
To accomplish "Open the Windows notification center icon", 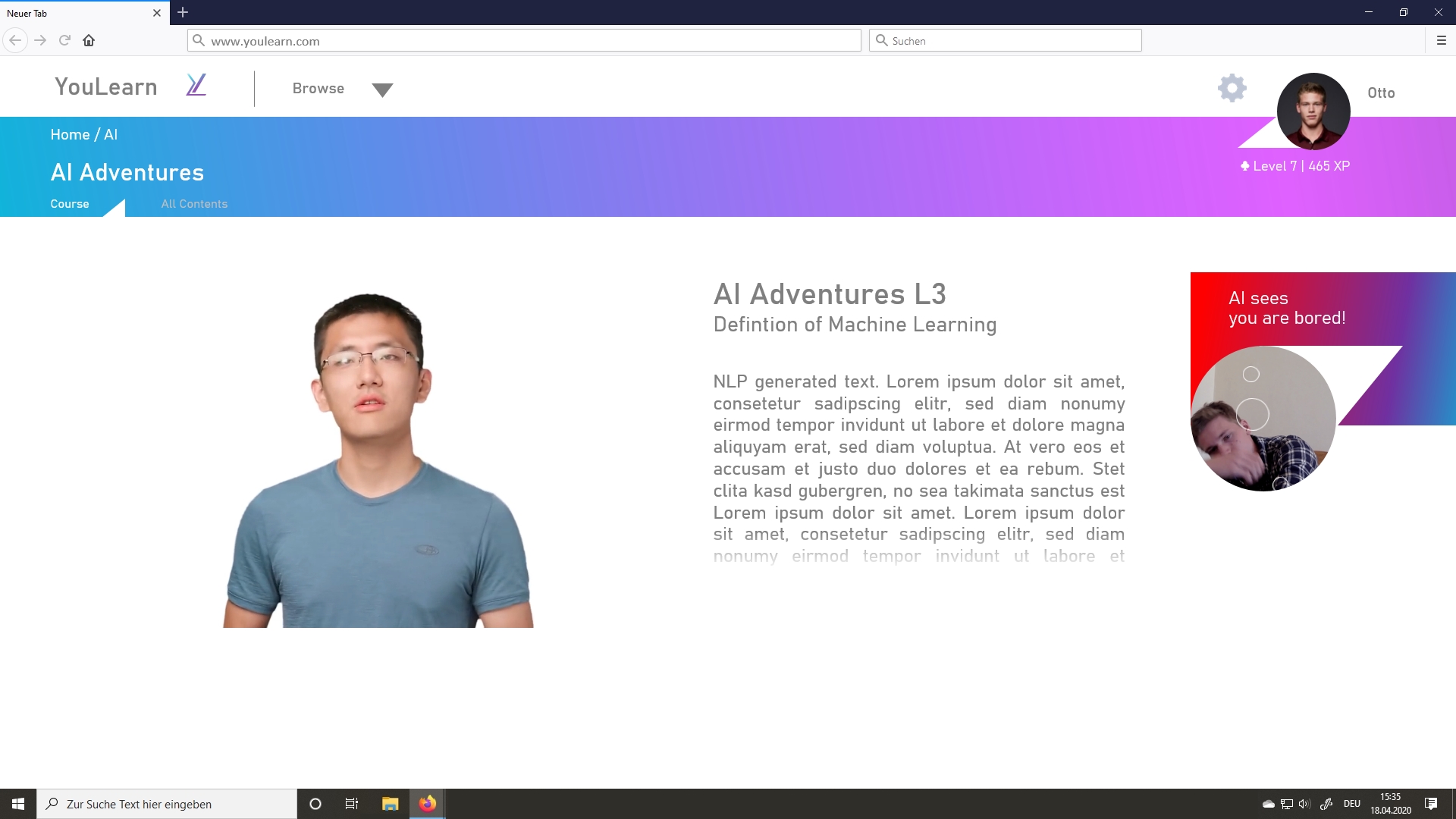I will pos(1430,804).
